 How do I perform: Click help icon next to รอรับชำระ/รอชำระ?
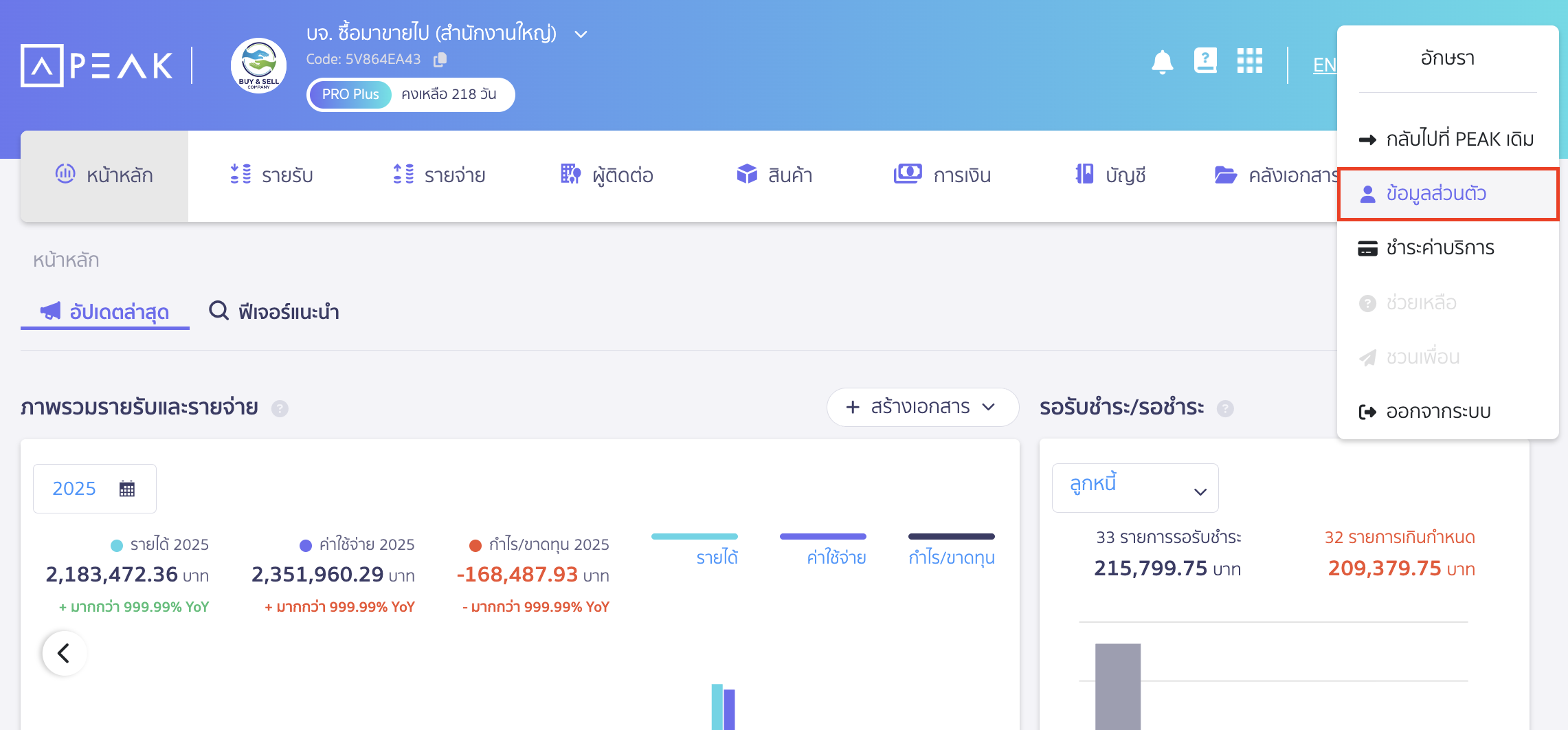tap(1225, 409)
